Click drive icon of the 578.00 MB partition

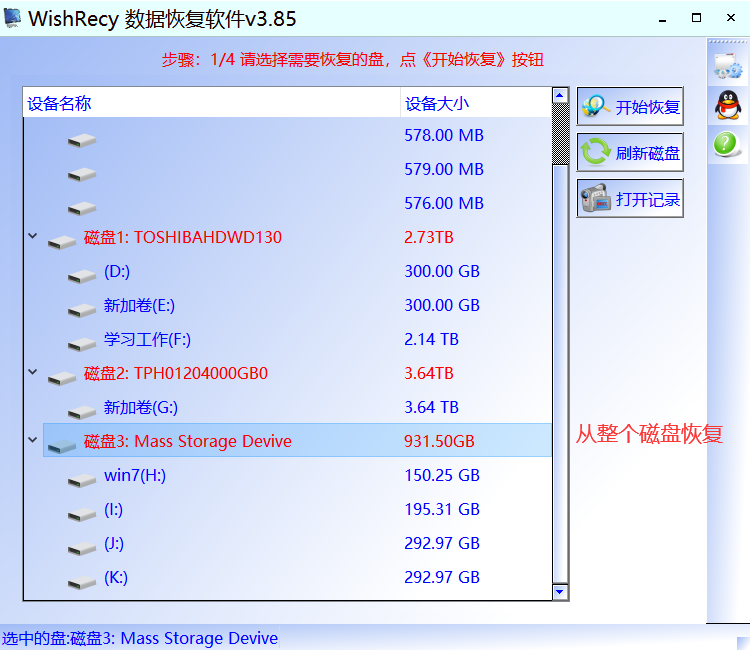[82, 141]
